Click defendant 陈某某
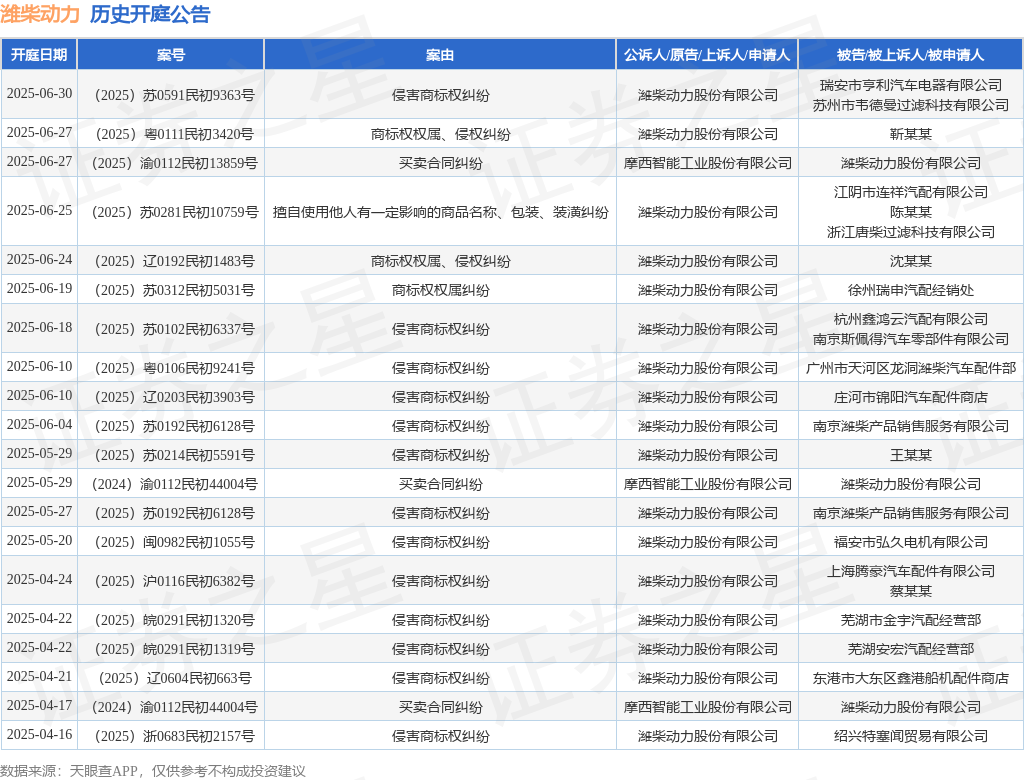Screen dimensions: 1024x780 (x=910, y=212)
